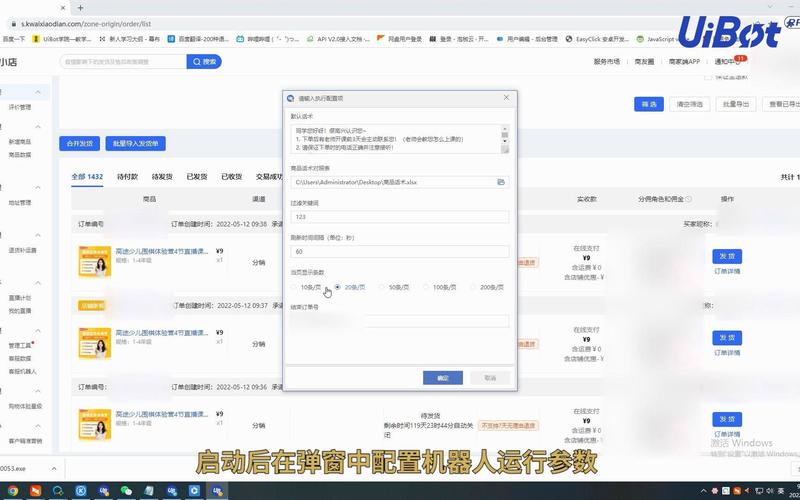Focus the refresh interval field containing 60
The width and height of the screenshot is (800, 500).
(399, 252)
